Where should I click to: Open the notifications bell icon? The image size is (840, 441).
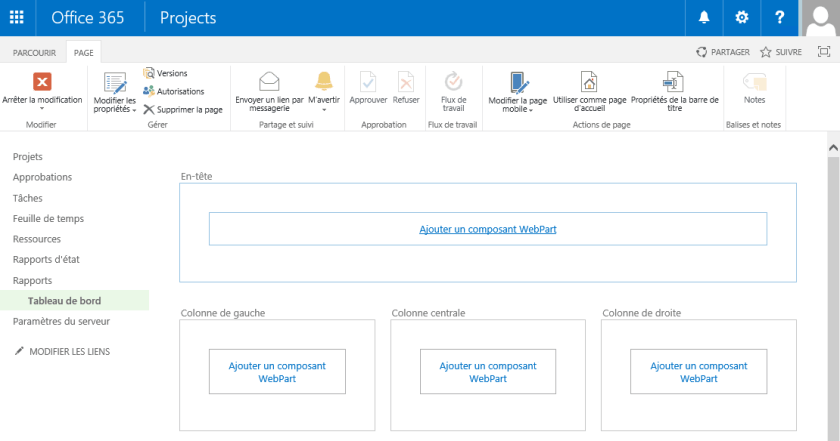point(704,18)
